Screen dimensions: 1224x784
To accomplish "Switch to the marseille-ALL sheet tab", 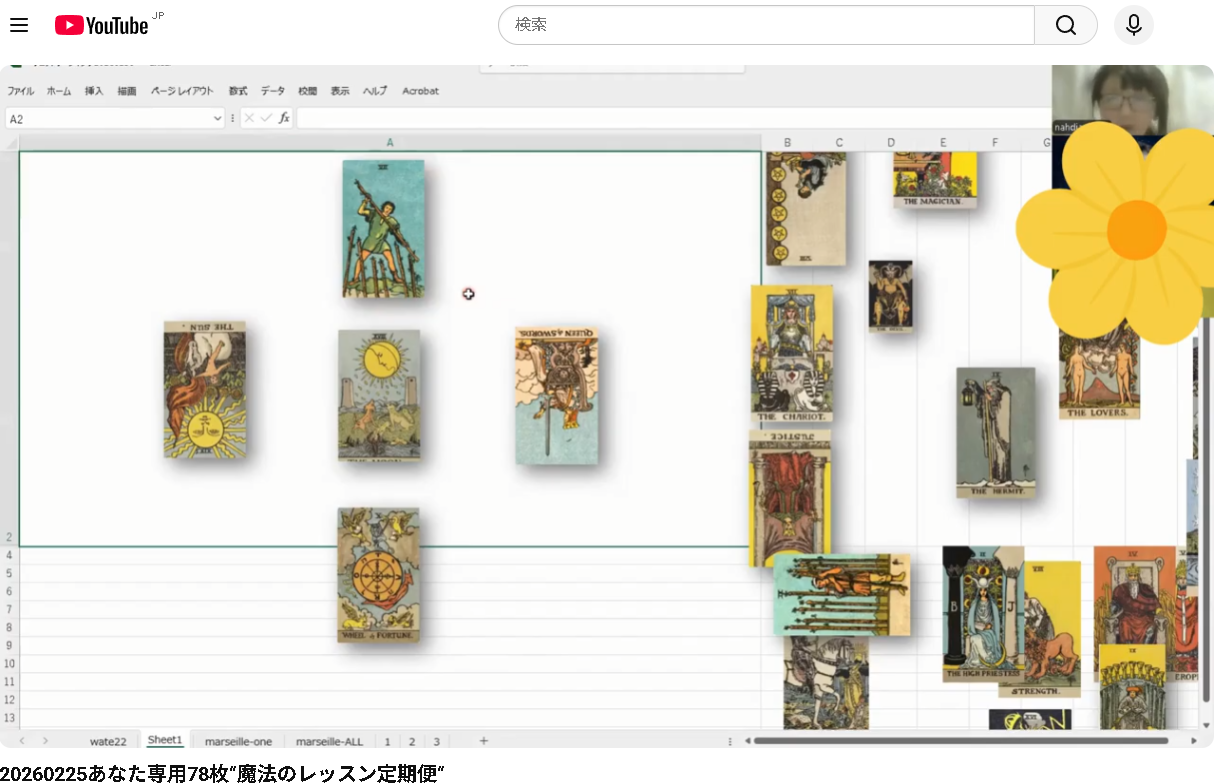I will point(329,741).
